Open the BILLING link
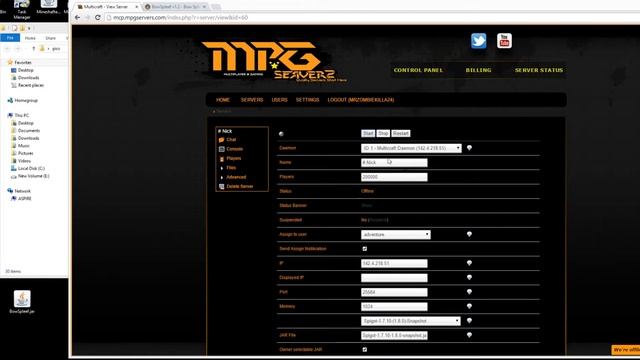640x360 pixels. pyautogui.click(x=478, y=70)
